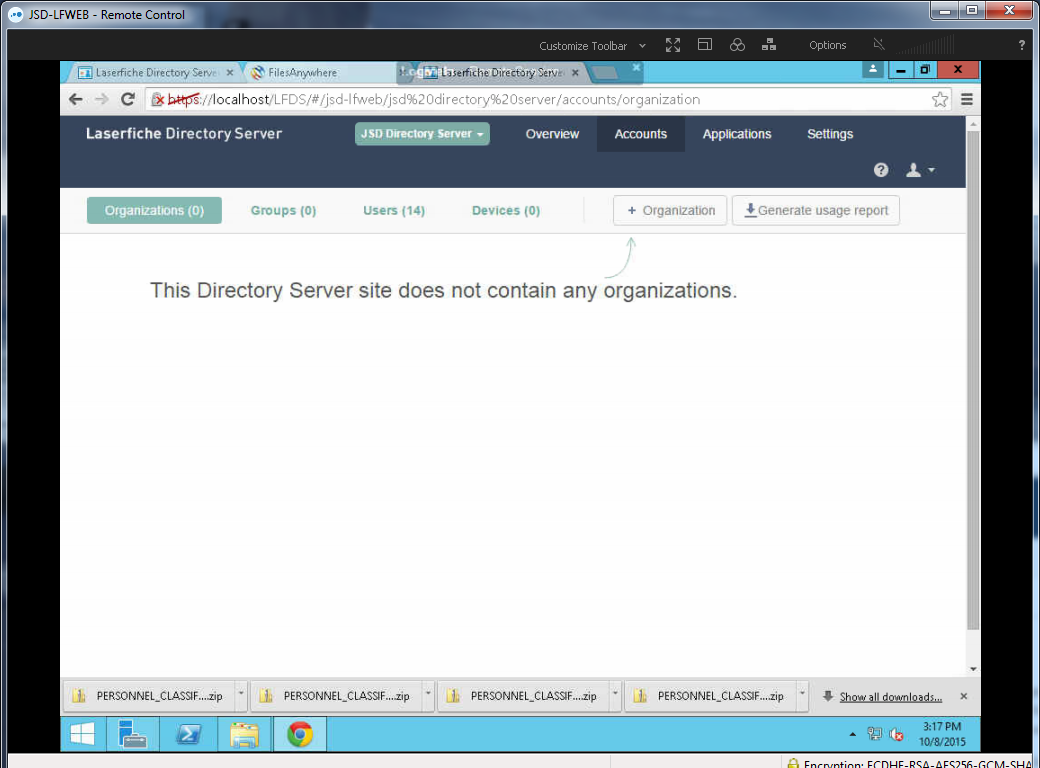Screen dimensions: 1040x768
Task: Open options arrow for first PERSONNEL_CLASSIF zip download
Action: click(x=241, y=696)
